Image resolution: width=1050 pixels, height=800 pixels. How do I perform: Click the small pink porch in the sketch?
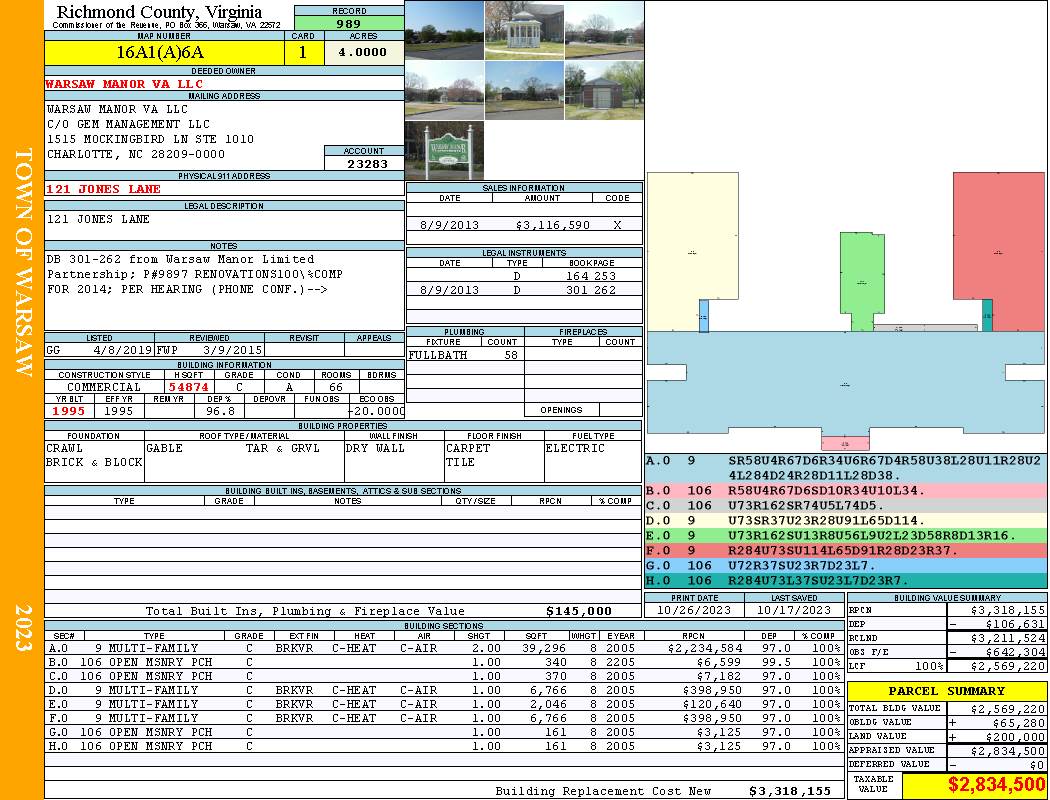click(x=845, y=443)
